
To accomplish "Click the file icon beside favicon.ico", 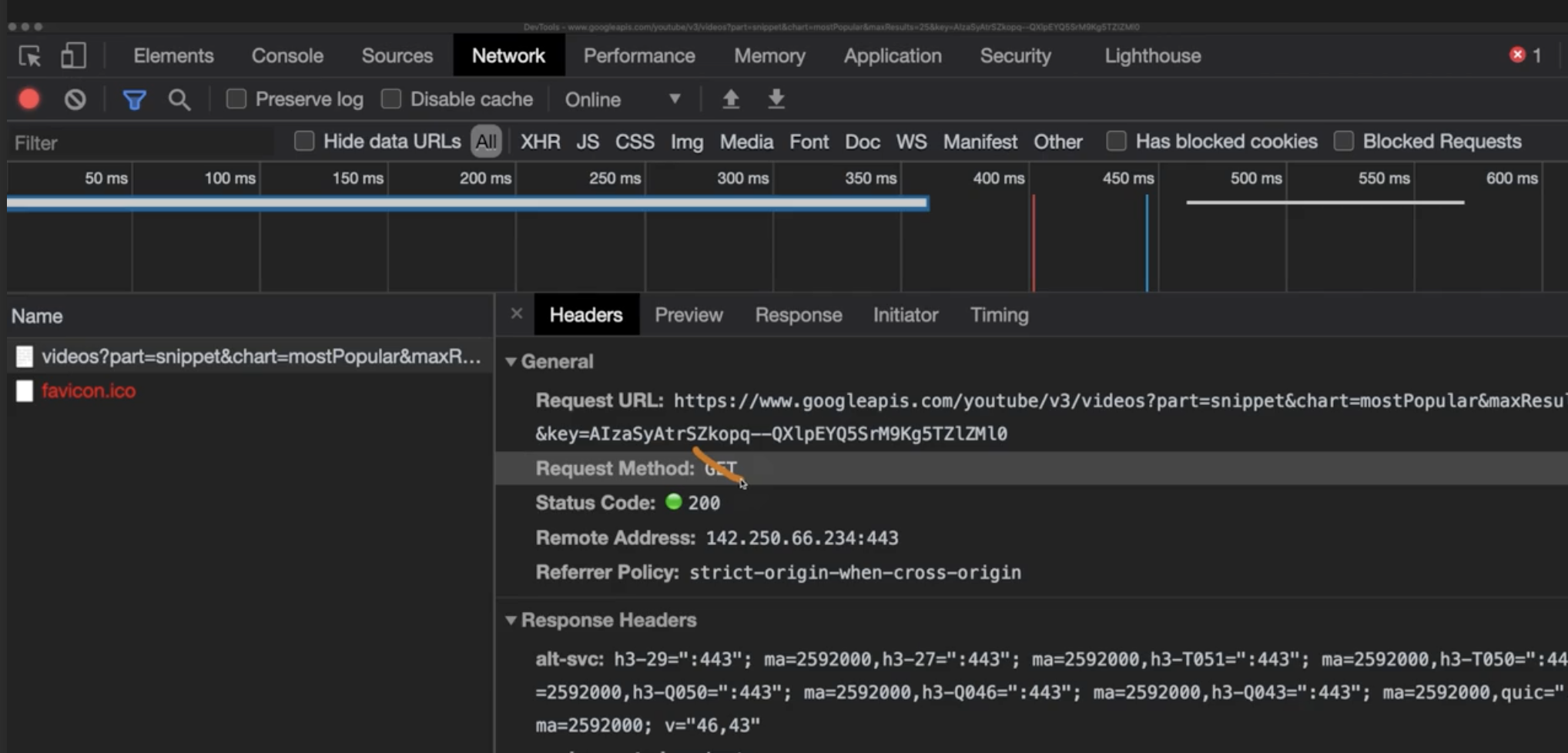I will coord(25,390).
